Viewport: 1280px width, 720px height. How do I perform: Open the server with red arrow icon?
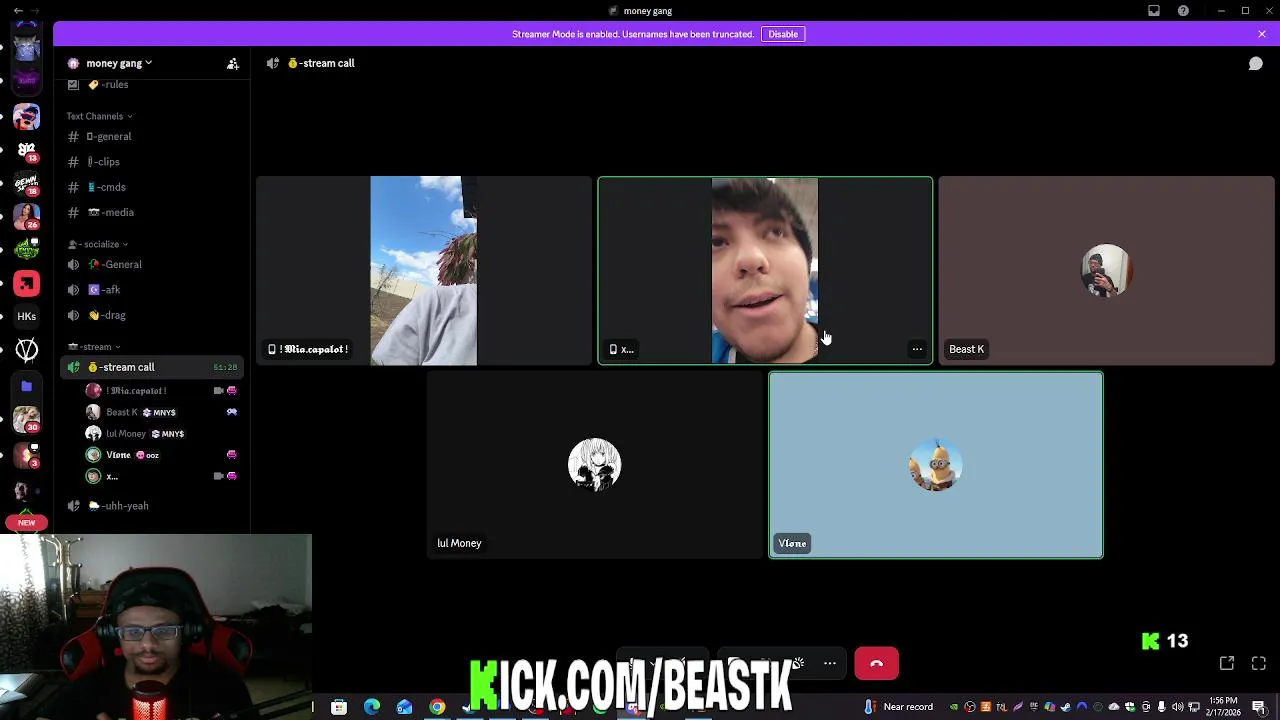tap(27, 284)
